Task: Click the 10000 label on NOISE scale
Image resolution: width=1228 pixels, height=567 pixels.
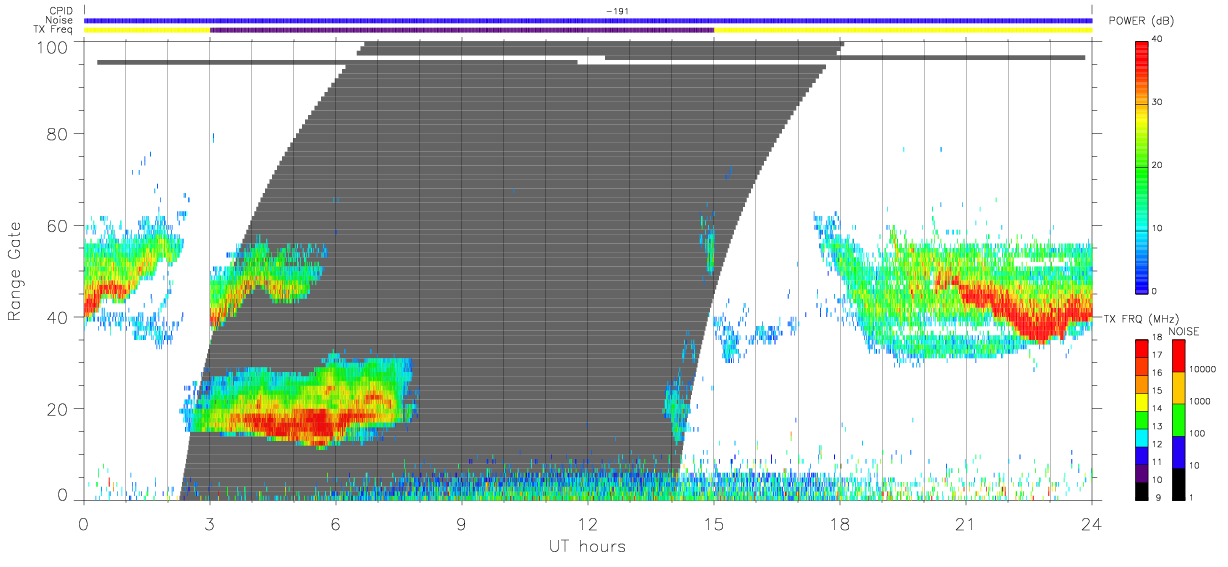Action: click(1202, 368)
